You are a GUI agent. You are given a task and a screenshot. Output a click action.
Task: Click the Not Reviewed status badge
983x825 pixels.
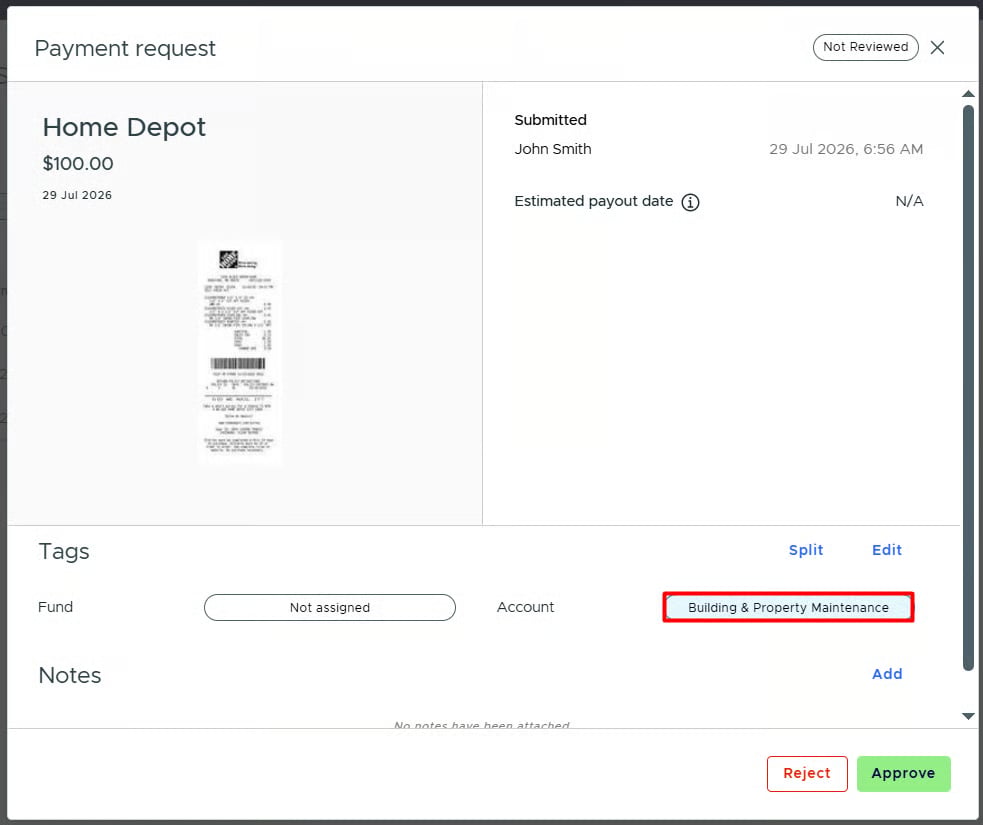point(865,47)
